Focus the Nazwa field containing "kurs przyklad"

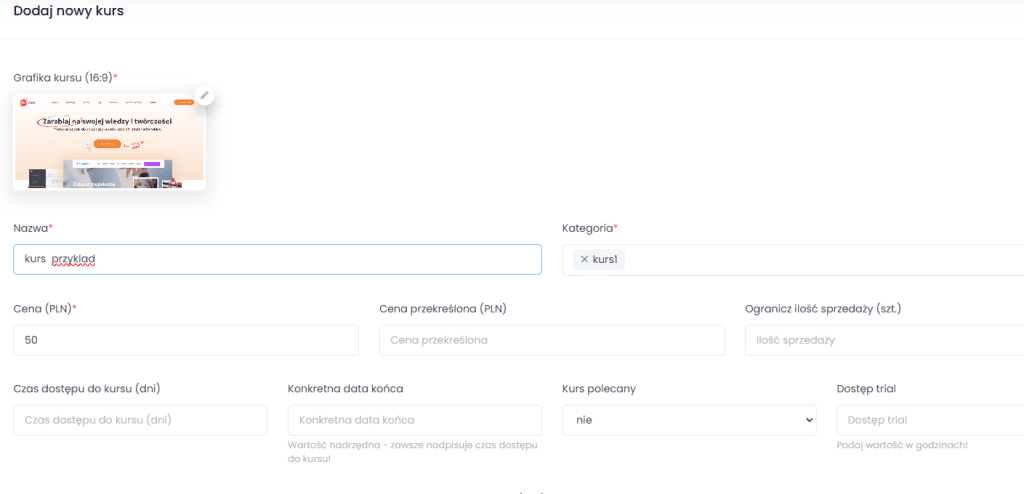click(x=277, y=260)
